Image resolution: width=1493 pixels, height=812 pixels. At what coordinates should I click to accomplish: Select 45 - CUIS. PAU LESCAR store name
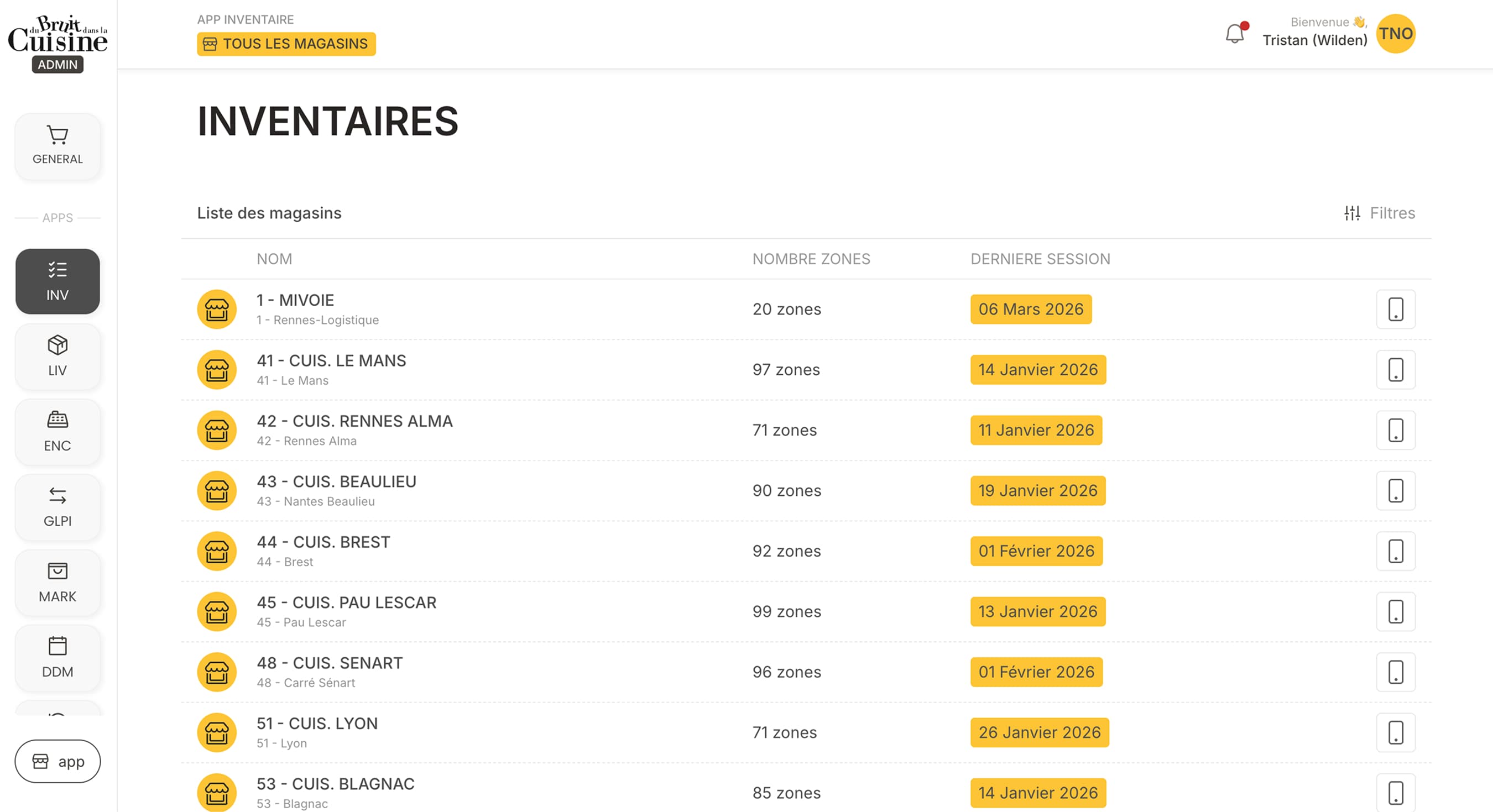pyautogui.click(x=347, y=603)
